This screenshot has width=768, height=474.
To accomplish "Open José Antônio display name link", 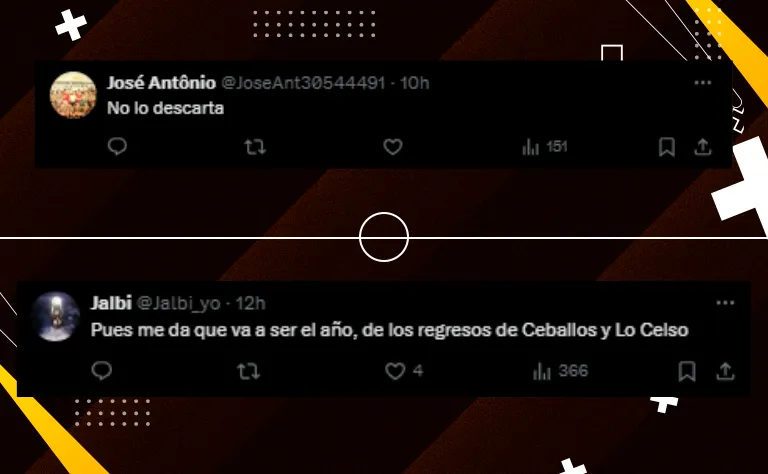I will click(x=161, y=82).
